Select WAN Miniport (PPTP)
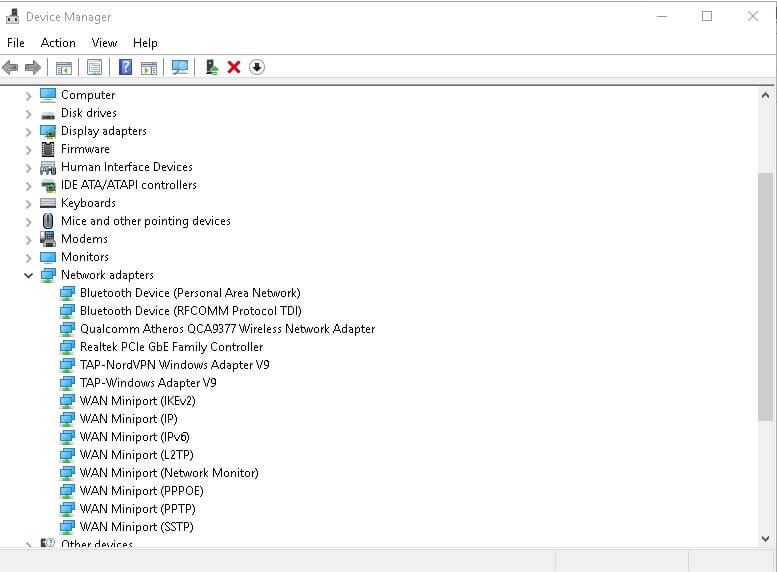The image size is (777, 572). tap(137, 509)
